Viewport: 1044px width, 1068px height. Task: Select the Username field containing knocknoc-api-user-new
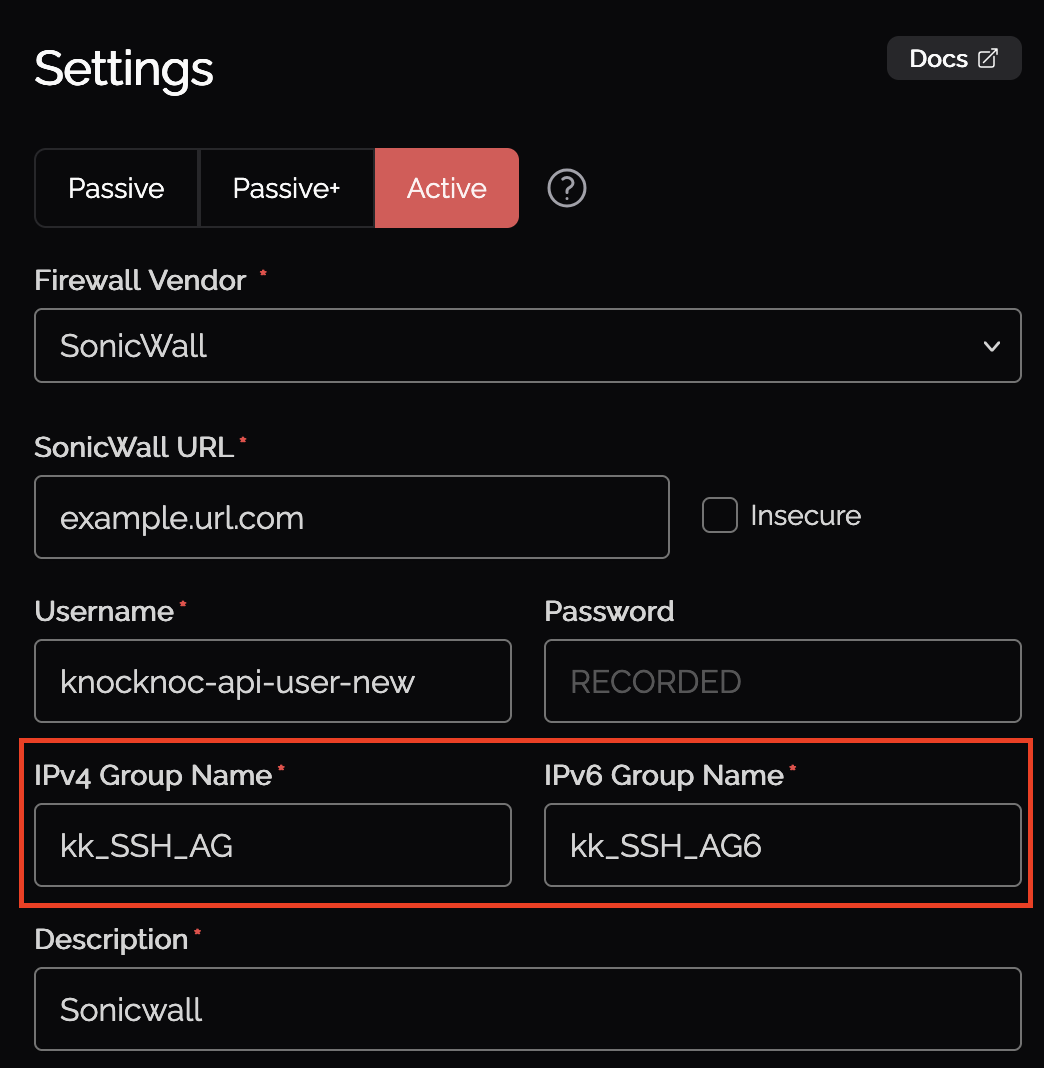[272, 681]
